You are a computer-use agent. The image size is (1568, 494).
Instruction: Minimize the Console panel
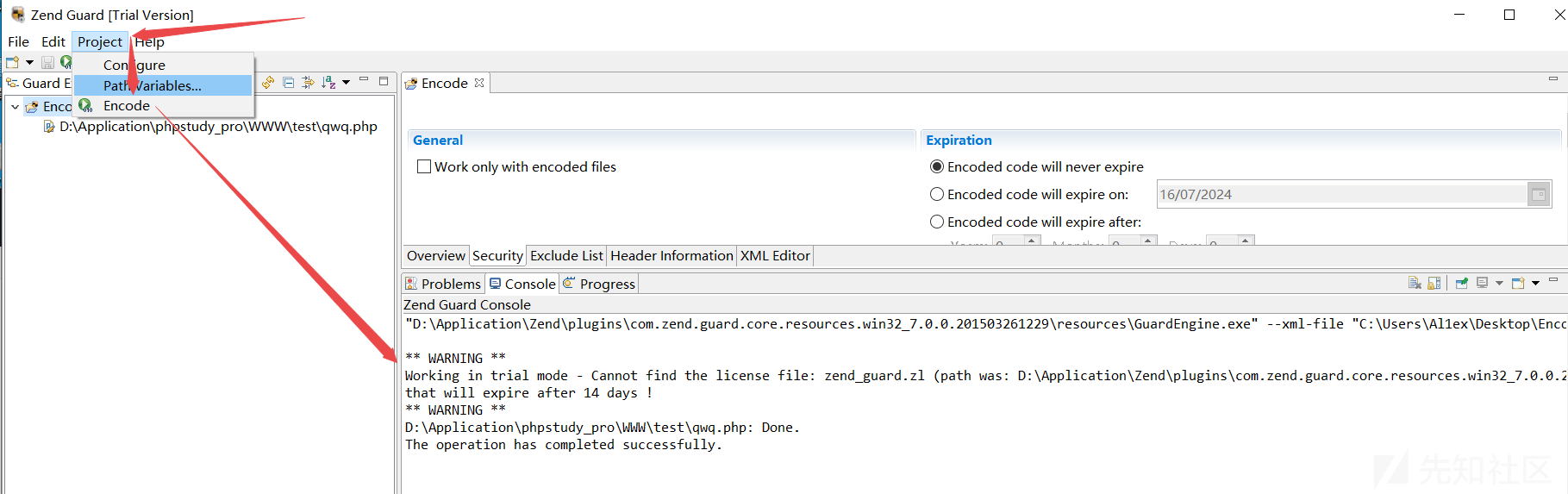pyautogui.click(x=1553, y=280)
